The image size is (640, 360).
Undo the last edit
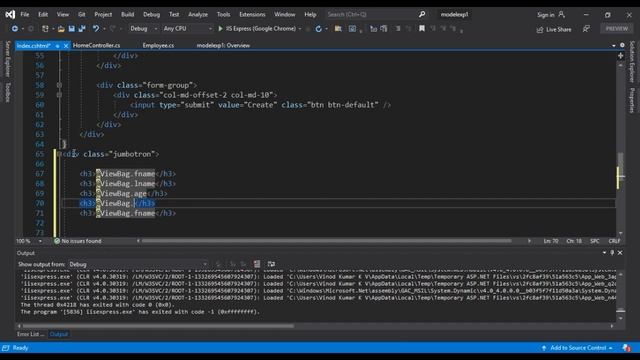click(x=96, y=29)
